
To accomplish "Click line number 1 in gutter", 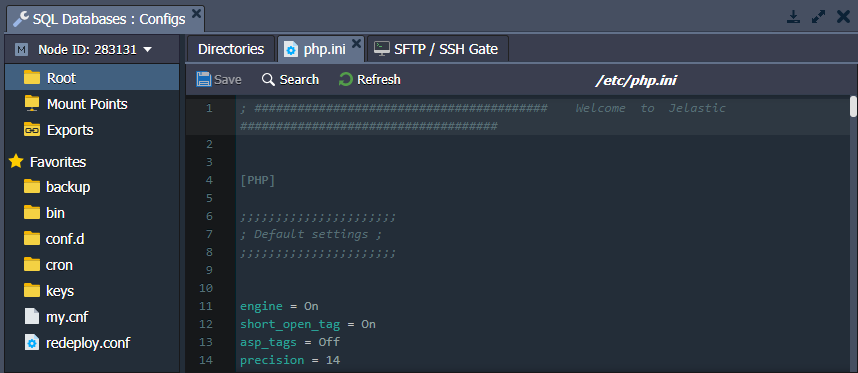I will click(209, 108).
